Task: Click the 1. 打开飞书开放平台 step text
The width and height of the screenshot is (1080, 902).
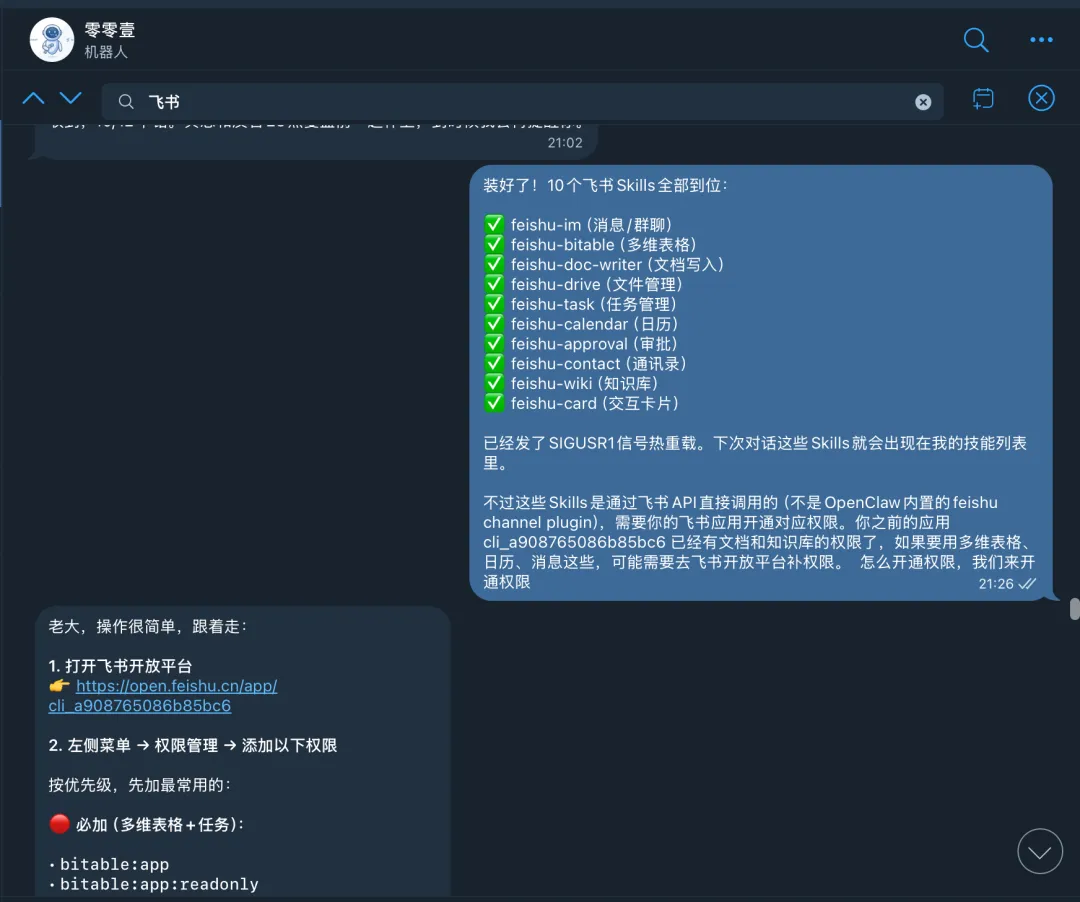Action: (x=120, y=666)
